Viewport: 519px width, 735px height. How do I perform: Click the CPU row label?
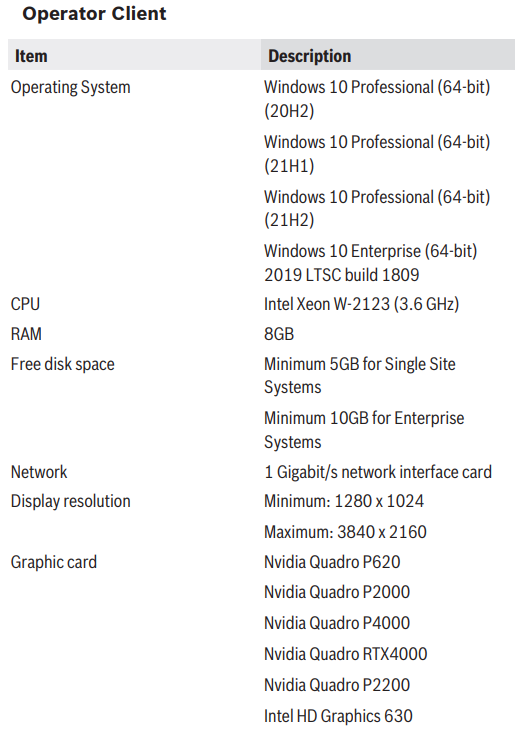click(x=25, y=304)
